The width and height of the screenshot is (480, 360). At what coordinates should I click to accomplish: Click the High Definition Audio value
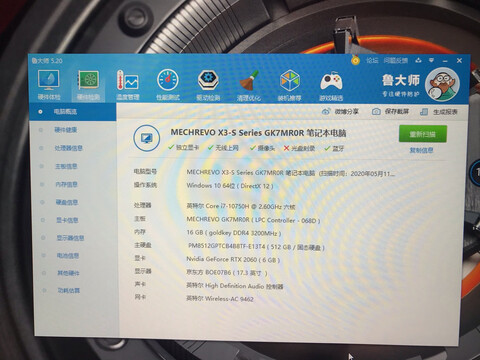[x=235, y=286]
